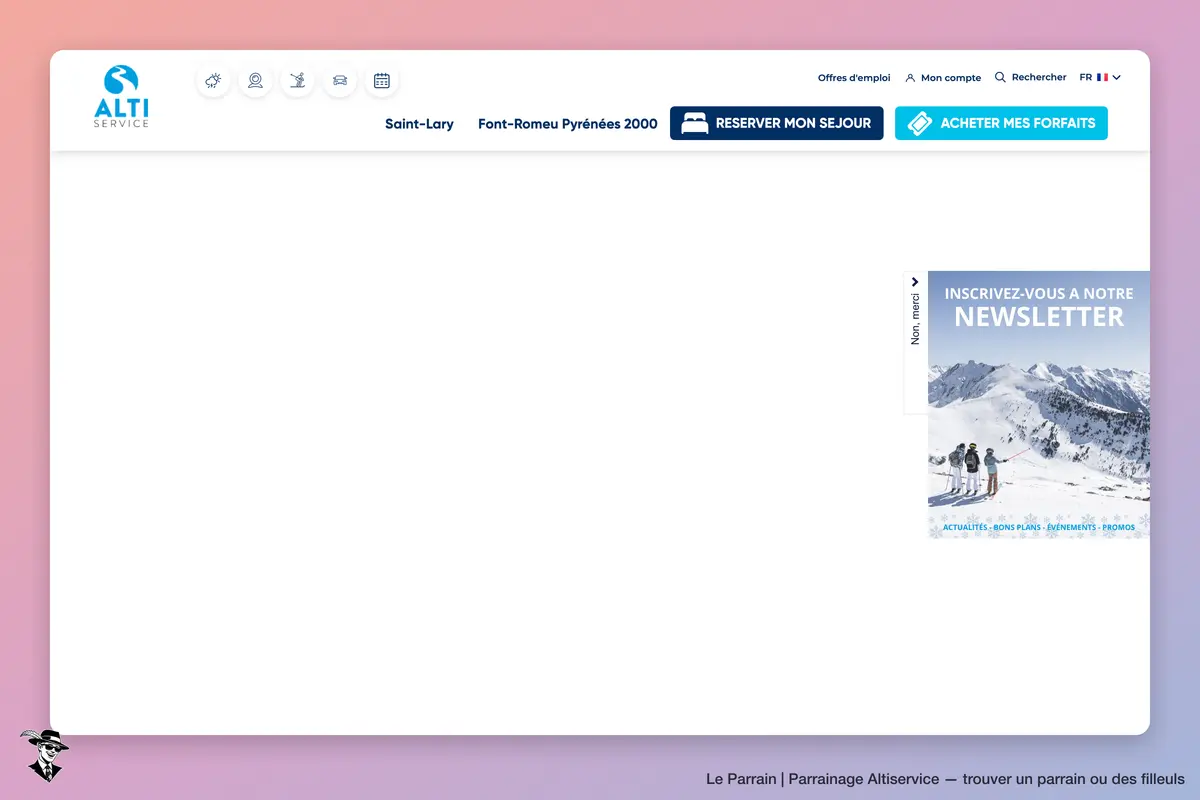Image resolution: width=1200 pixels, height=800 pixels.
Task: Open the Offres d'emploi link
Action: [854, 78]
